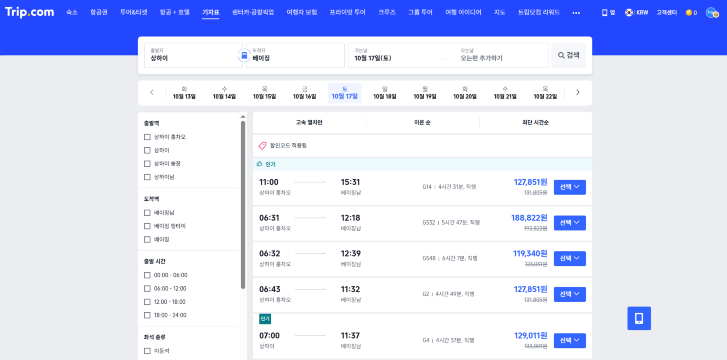Check the 상하이 훙차오 departure station box

click(147, 137)
